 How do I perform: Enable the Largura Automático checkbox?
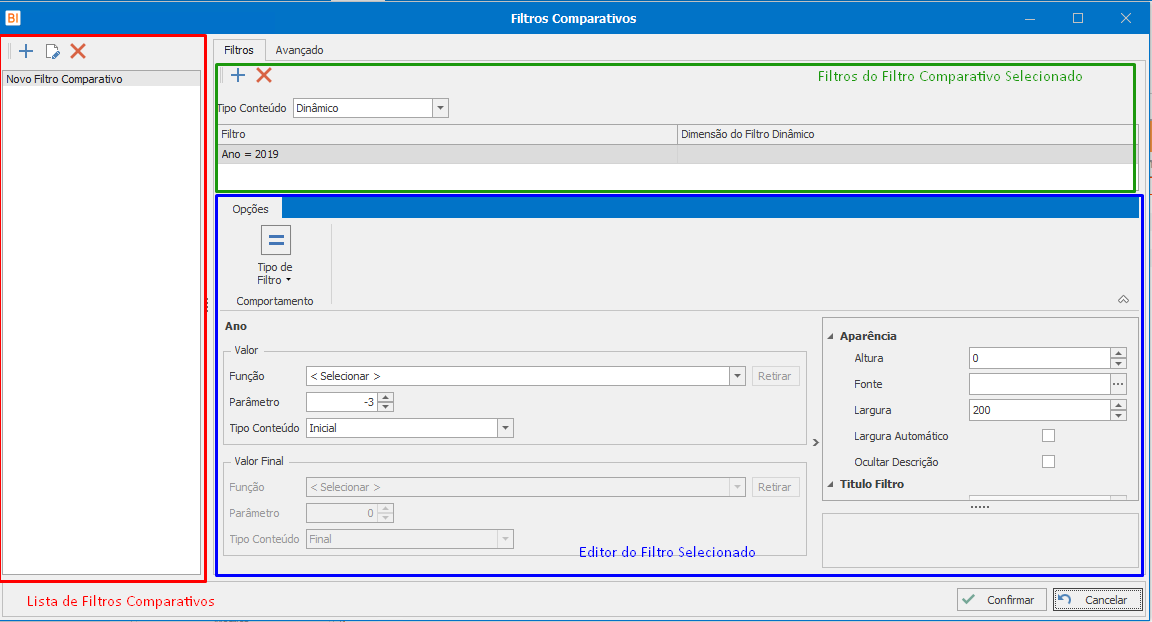coord(1048,435)
